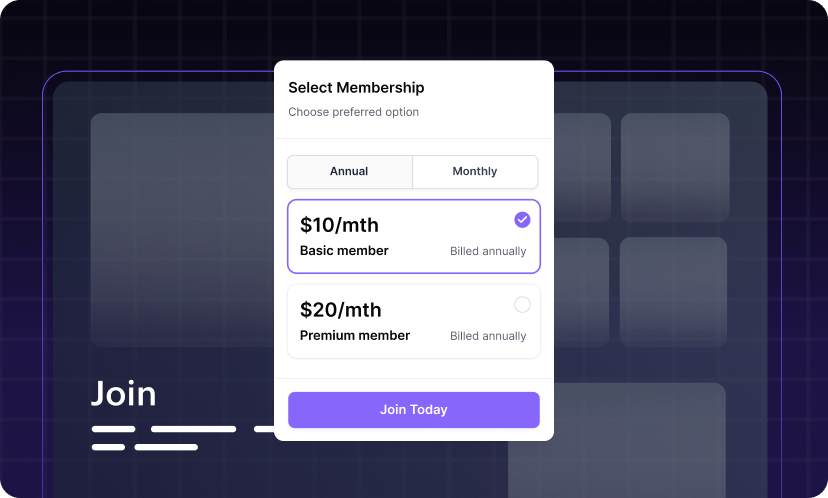Click the Join Today button
The width and height of the screenshot is (828, 498).
point(414,410)
